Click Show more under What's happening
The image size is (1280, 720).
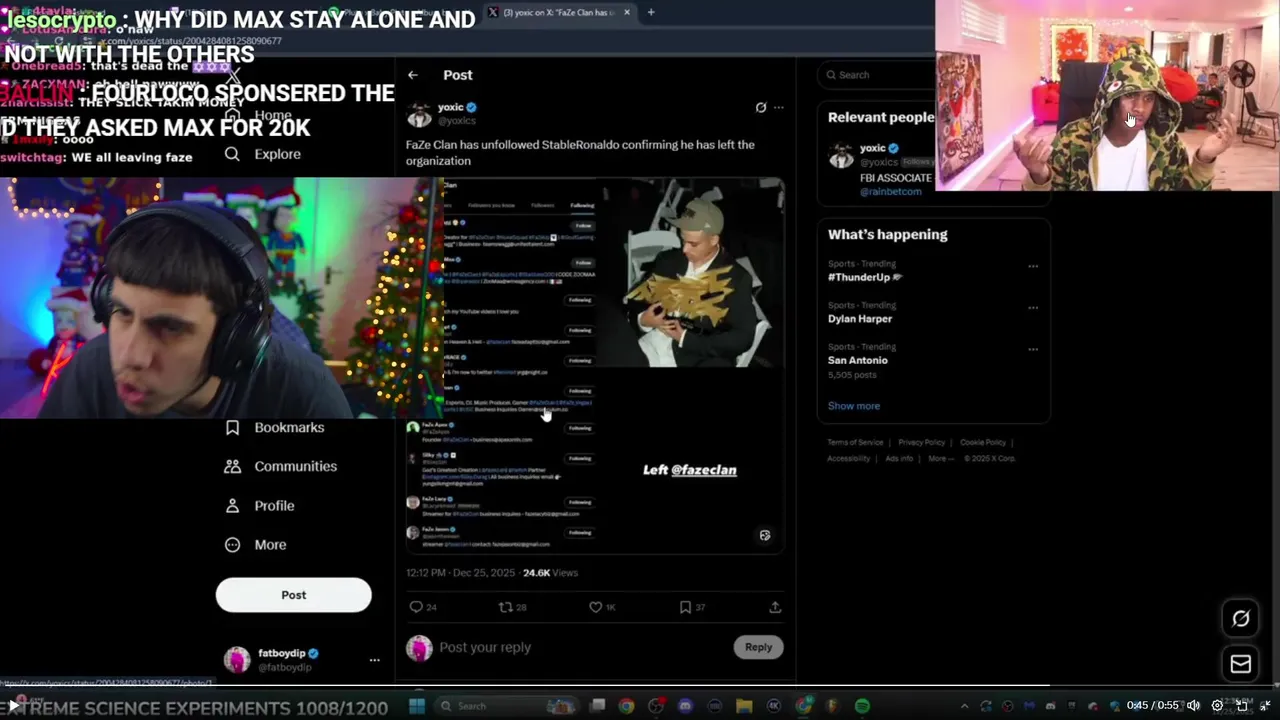point(854,406)
